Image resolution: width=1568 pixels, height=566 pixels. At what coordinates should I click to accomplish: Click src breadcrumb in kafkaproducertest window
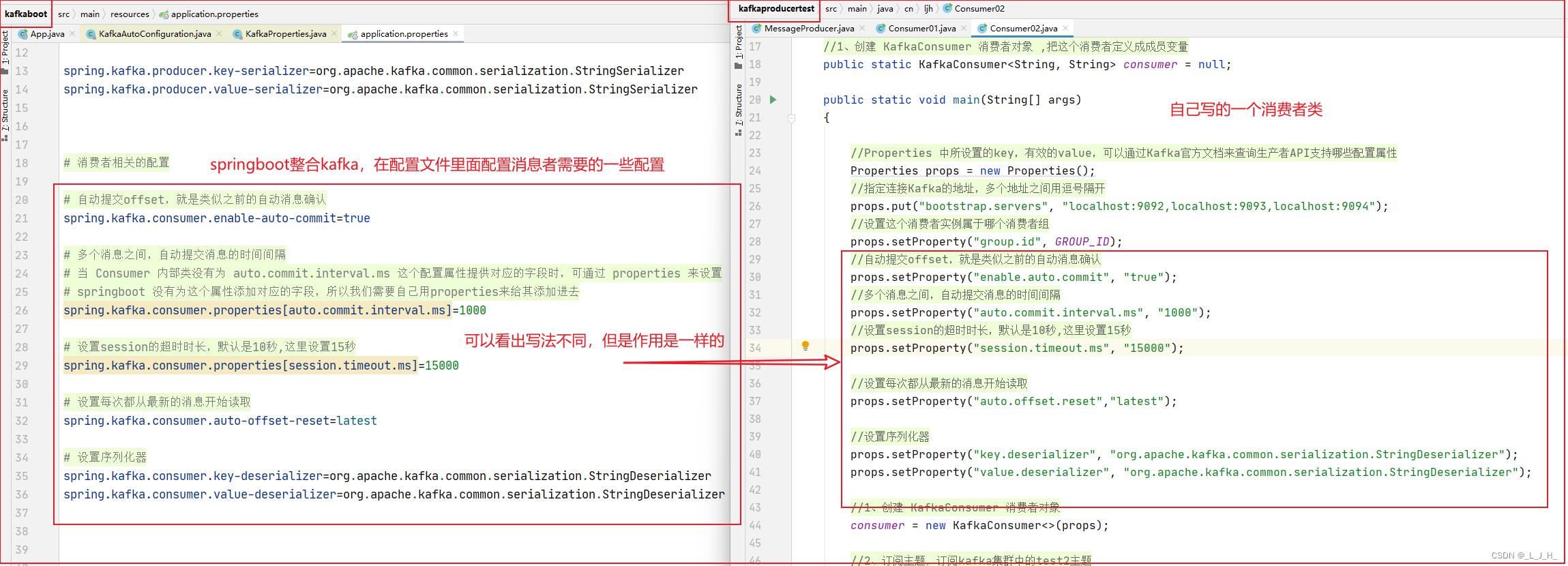point(831,9)
